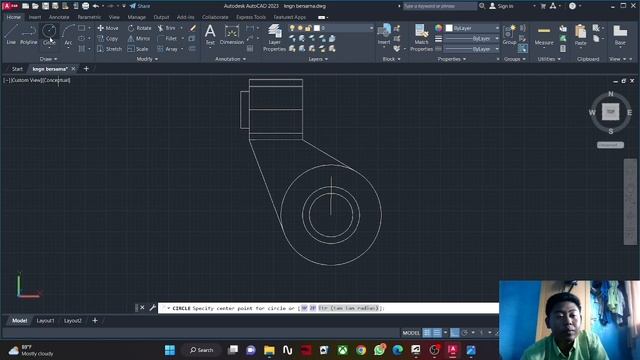Click the Undo arrow in quick access toolbar

96,6
